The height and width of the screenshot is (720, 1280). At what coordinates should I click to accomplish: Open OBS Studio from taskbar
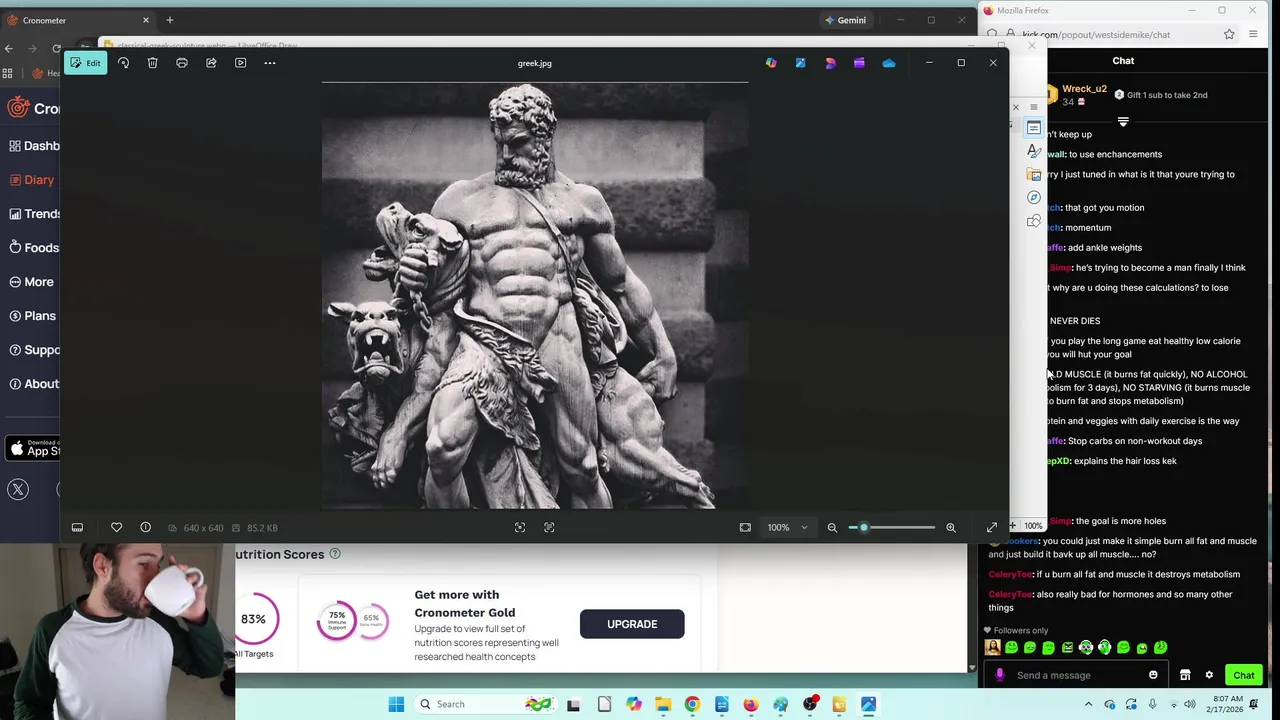click(810, 704)
